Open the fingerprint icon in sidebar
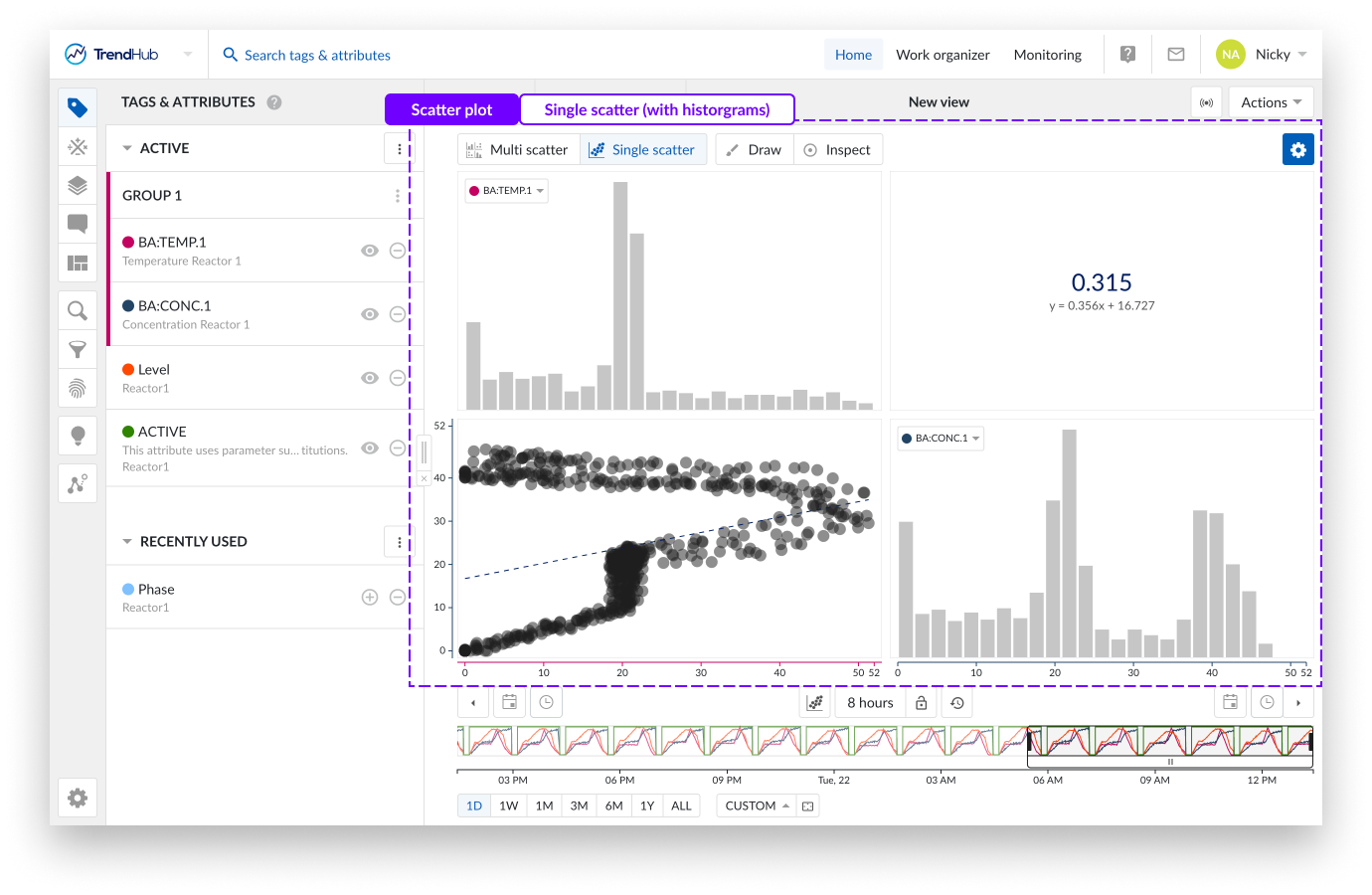 point(78,388)
